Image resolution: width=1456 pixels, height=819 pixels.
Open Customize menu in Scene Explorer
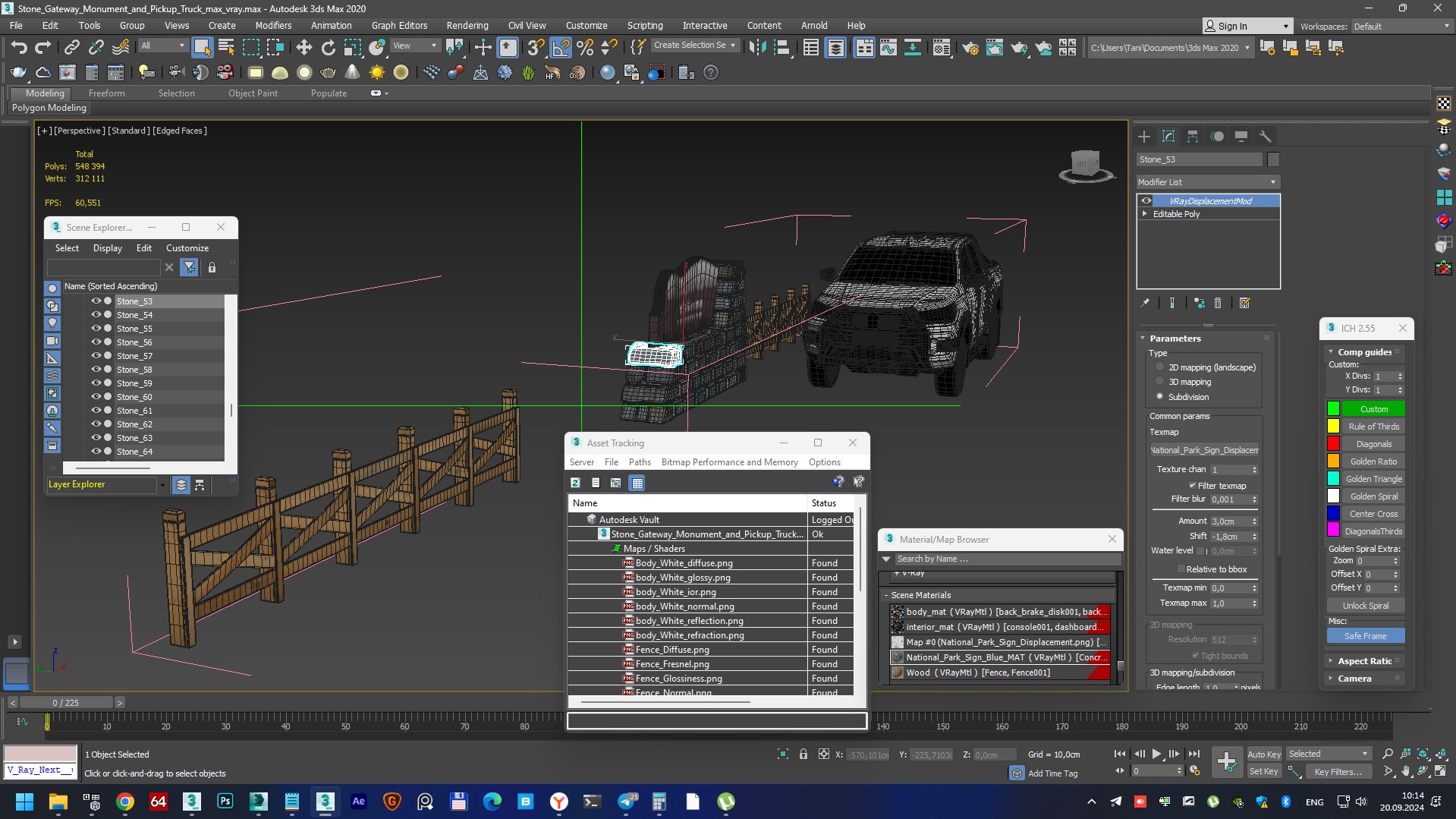click(x=187, y=248)
